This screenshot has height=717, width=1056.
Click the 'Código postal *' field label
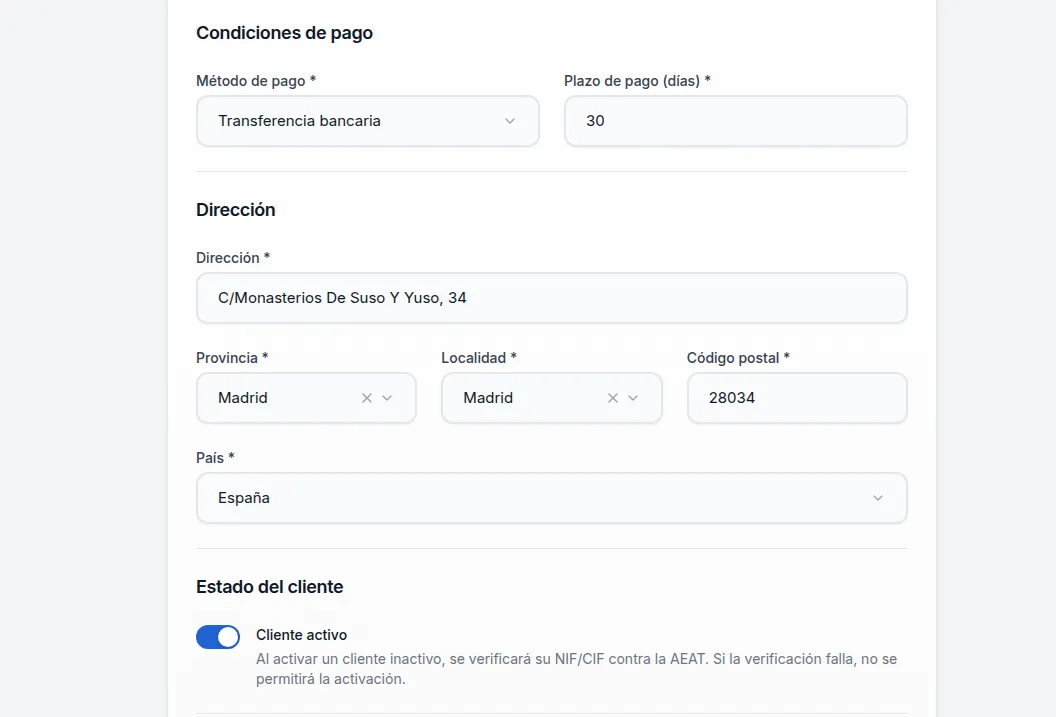coord(738,358)
